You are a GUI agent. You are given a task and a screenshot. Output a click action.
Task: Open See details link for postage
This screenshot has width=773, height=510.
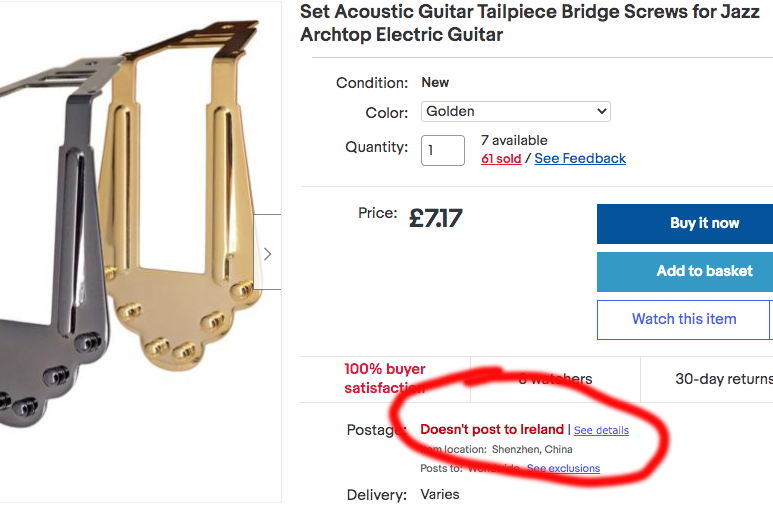click(601, 430)
